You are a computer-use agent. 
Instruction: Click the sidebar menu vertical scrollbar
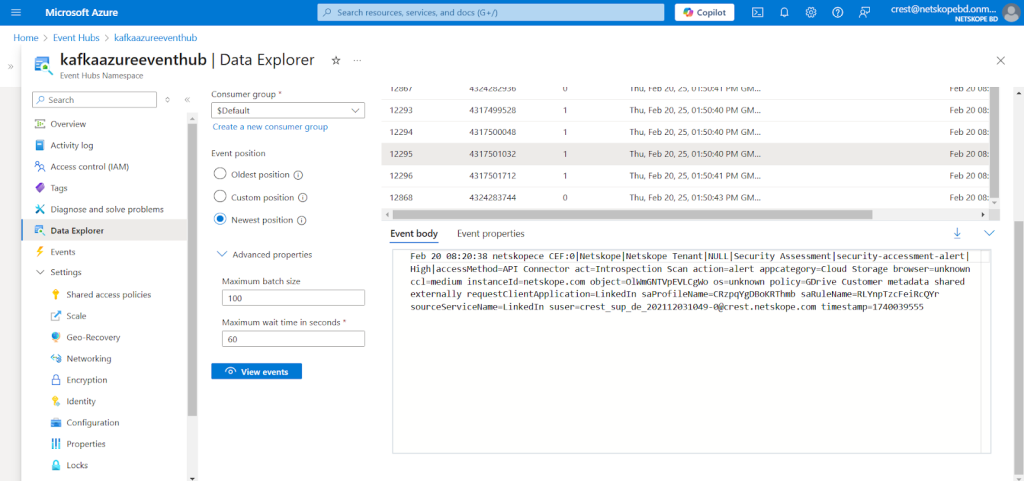click(x=191, y=269)
